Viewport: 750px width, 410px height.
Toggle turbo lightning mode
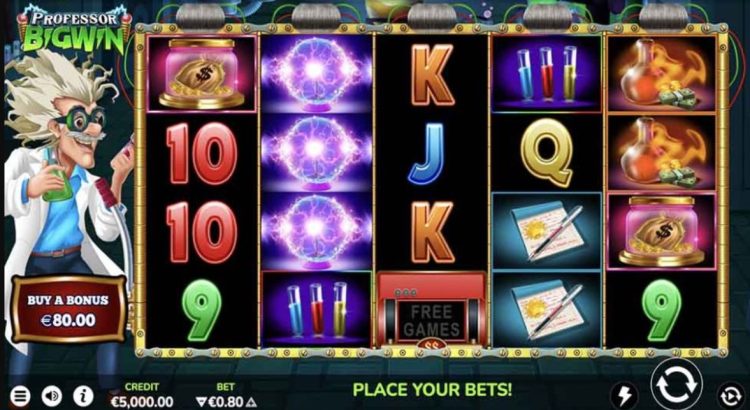click(x=625, y=396)
